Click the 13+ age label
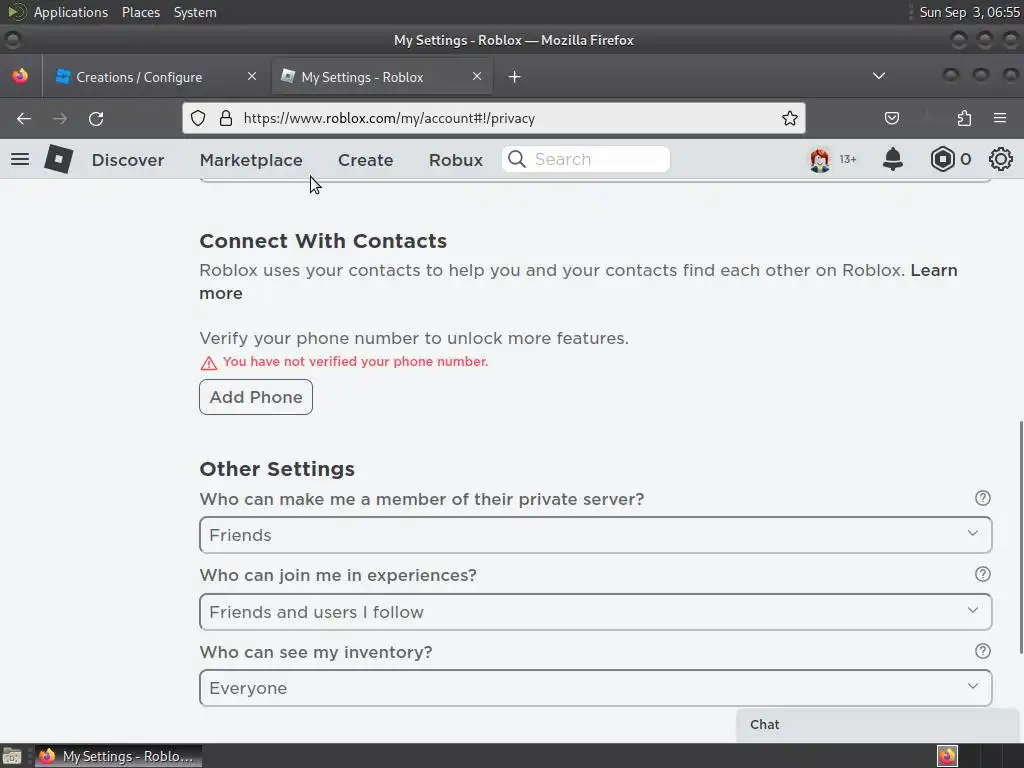The height and width of the screenshot is (768, 1024). click(x=848, y=159)
